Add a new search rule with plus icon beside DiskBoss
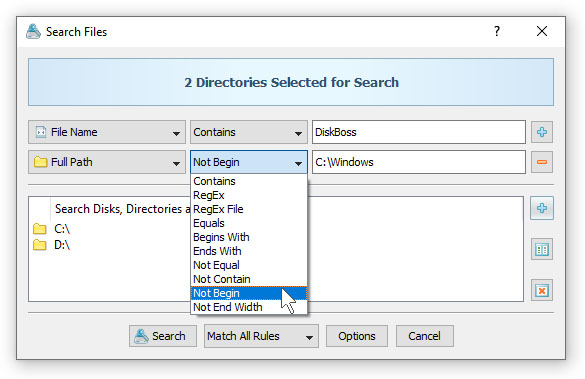 [542, 132]
